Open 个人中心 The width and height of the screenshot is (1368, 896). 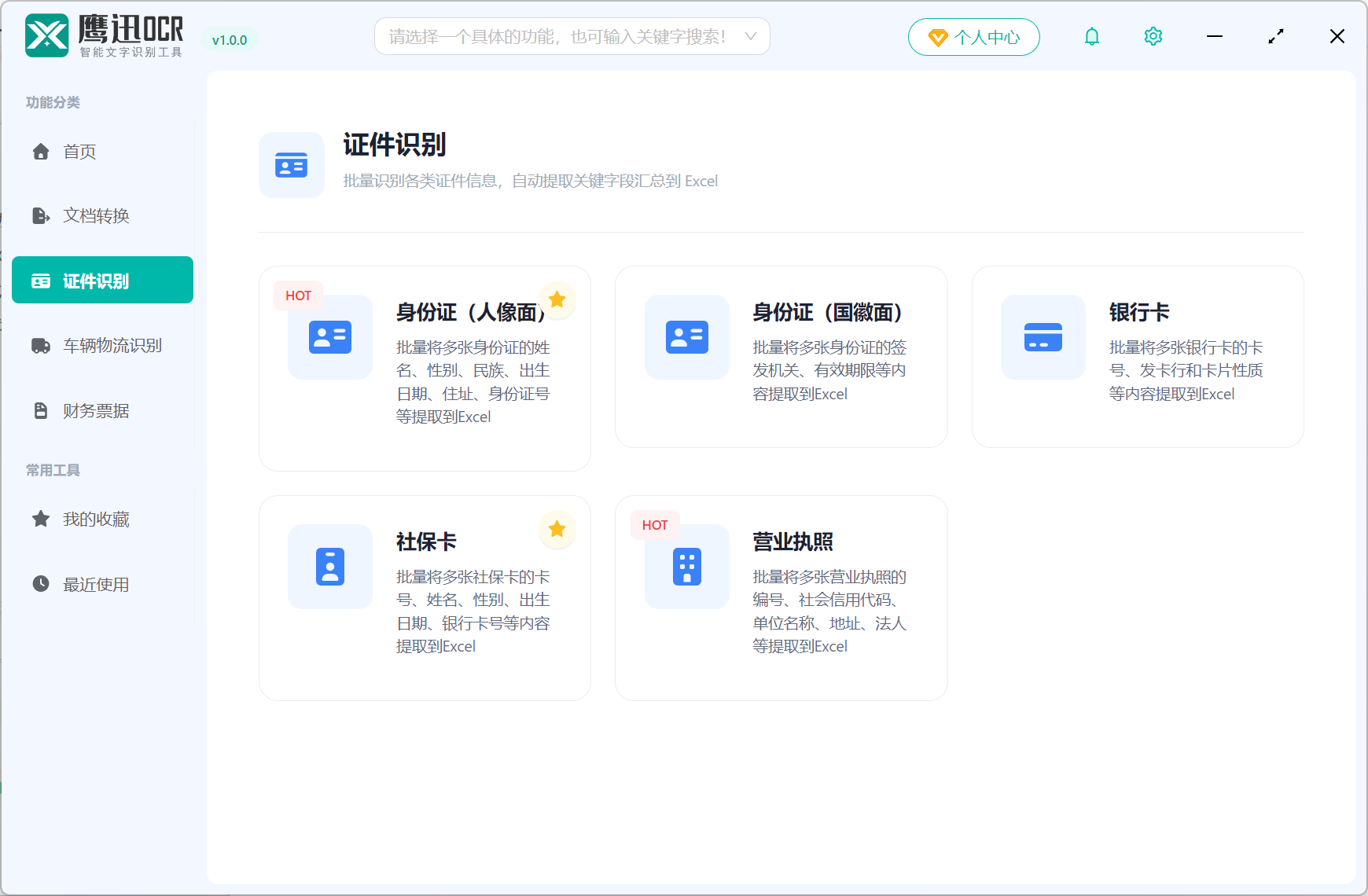(973, 36)
